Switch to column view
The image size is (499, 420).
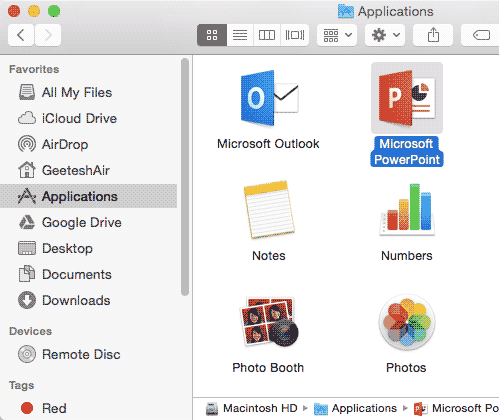[x=267, y=35]
